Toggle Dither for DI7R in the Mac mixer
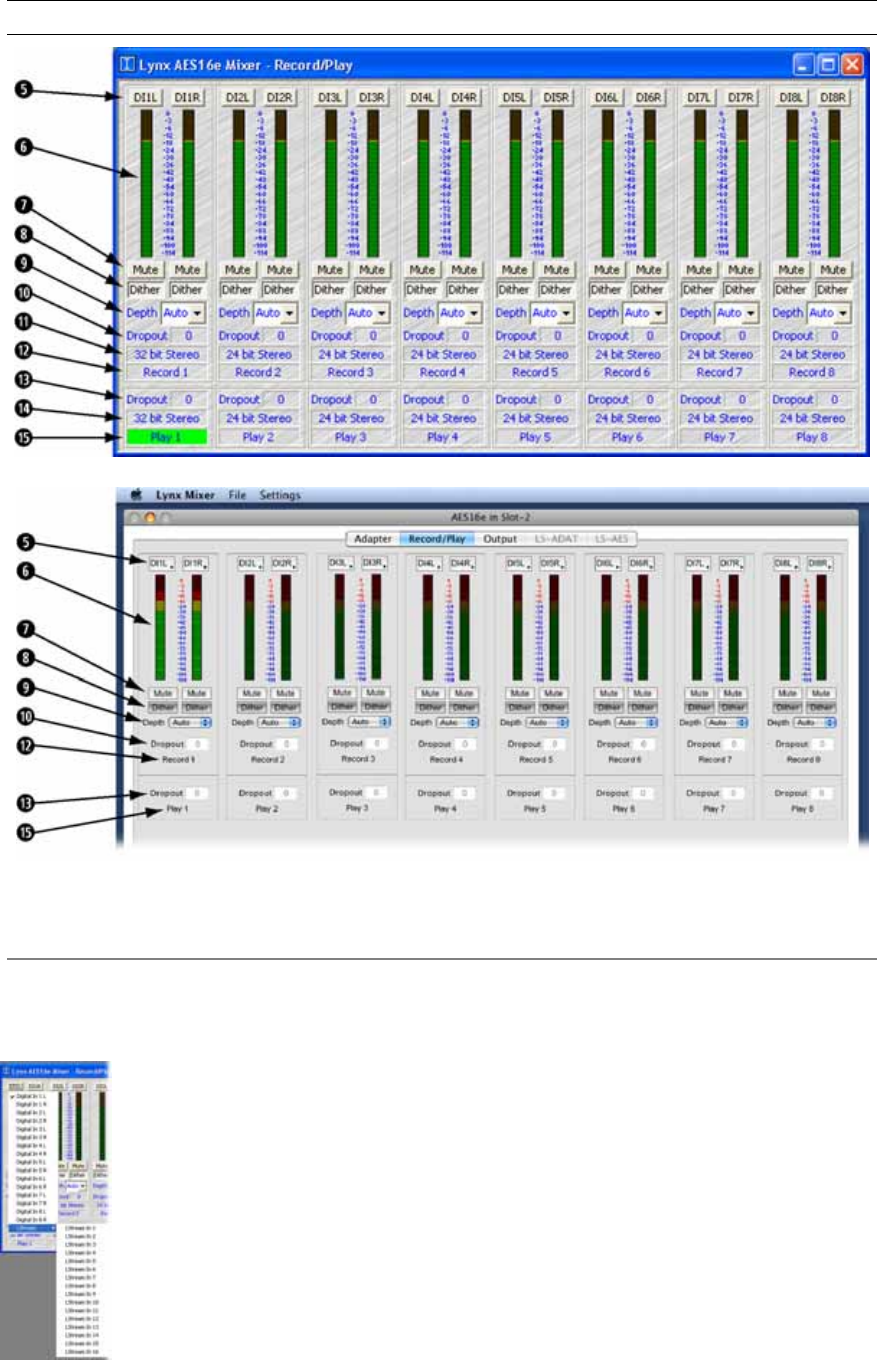Screen dimensions: 877x1360 pos(734,707)
